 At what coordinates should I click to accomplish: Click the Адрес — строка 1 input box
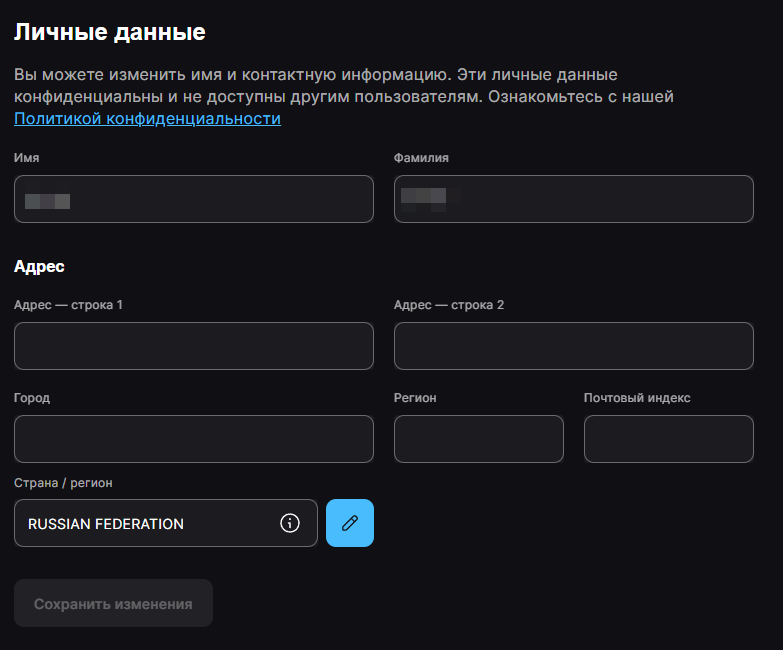[194, 346]
